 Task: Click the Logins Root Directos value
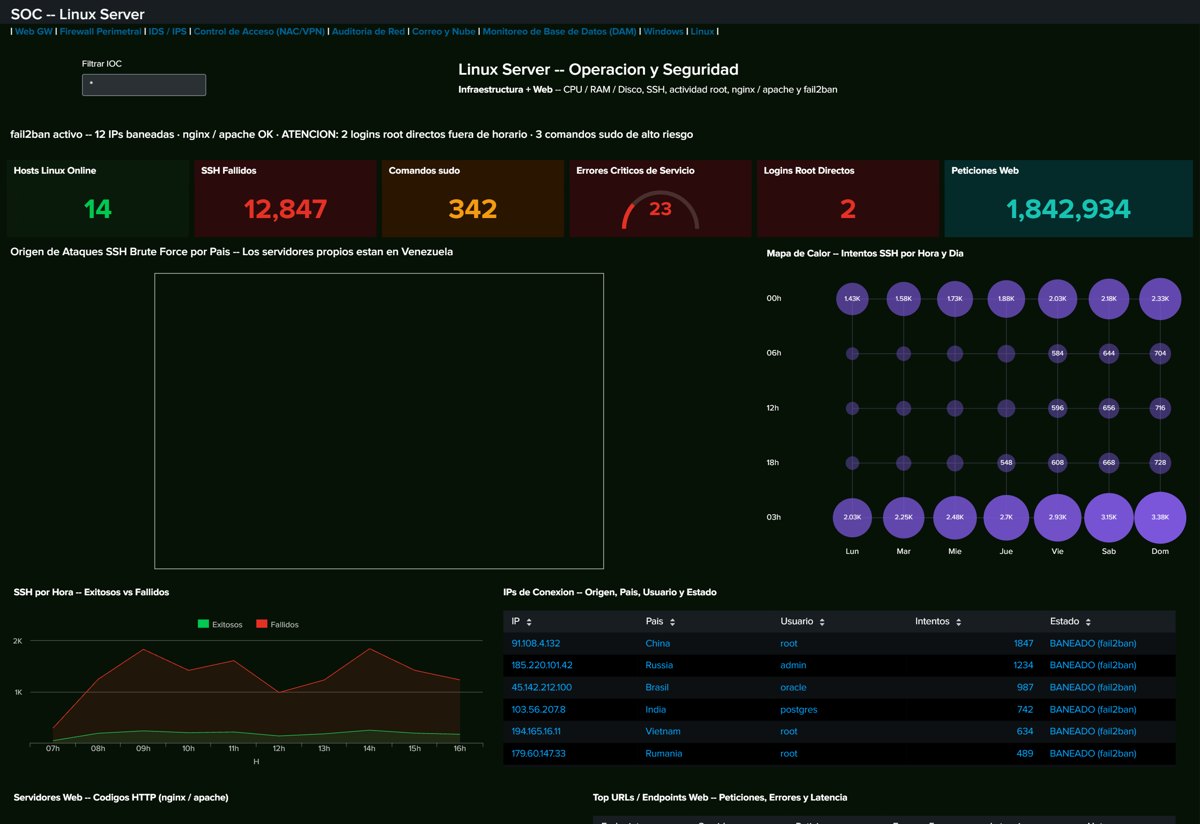pyautogui.click(x=848, y=209)
